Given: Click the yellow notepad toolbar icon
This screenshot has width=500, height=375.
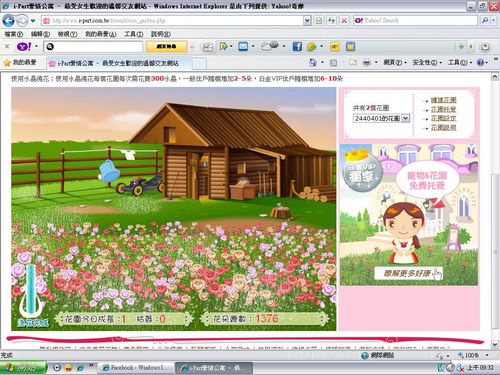Looking at the screenshot, I should click(351, 46).
